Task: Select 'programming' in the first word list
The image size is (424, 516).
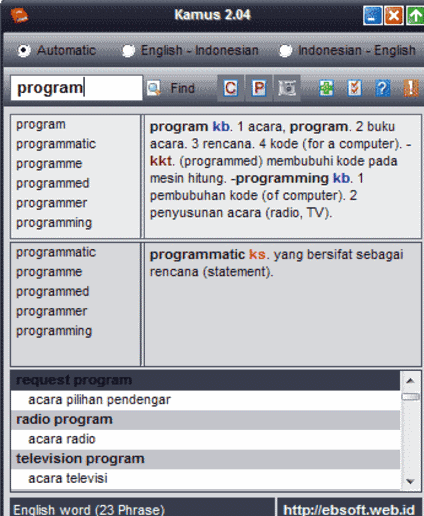Action: coord(54,223)
